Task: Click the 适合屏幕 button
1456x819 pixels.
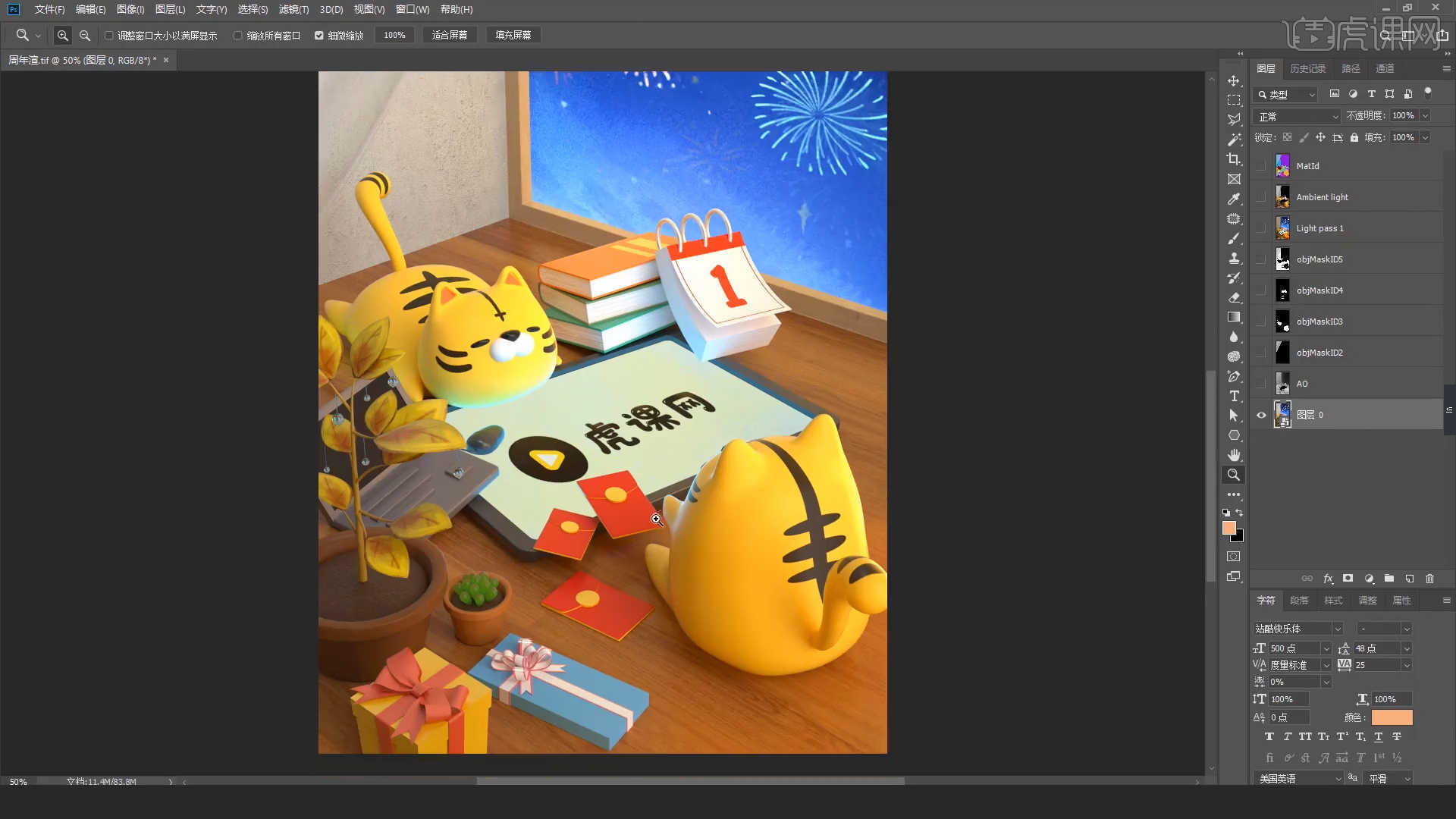Action: (449, 35)
